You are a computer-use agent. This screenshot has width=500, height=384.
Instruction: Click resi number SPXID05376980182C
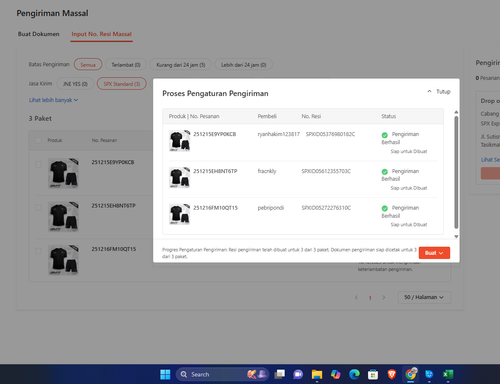pyautogui.click(x=330, y=134)
